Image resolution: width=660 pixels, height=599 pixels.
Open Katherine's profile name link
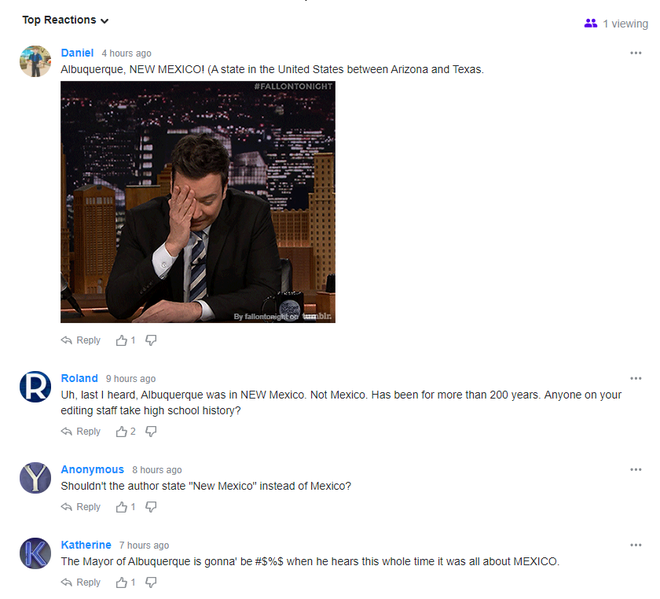[86, 545]
